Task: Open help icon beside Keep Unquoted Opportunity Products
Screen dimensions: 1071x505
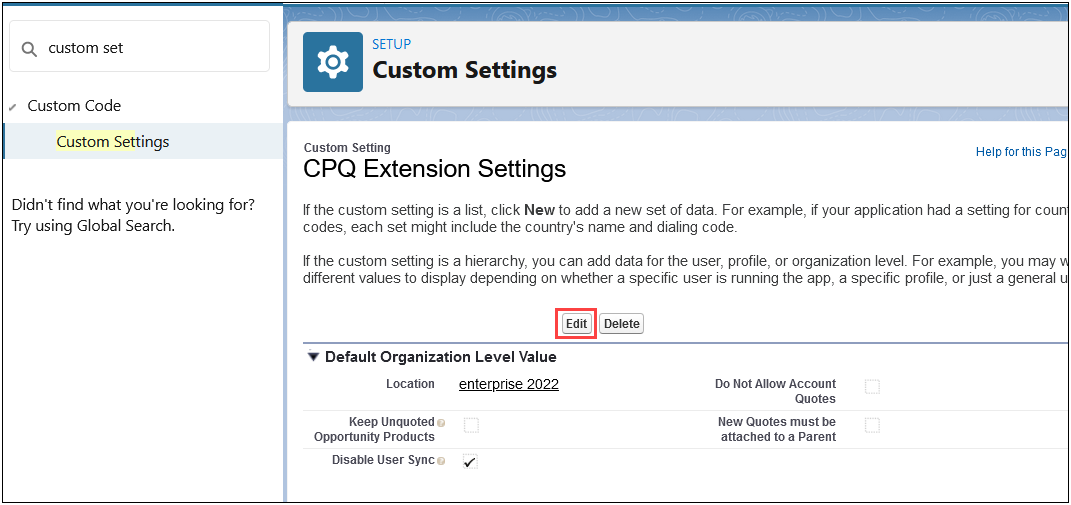Action: (x=441, y=423)
